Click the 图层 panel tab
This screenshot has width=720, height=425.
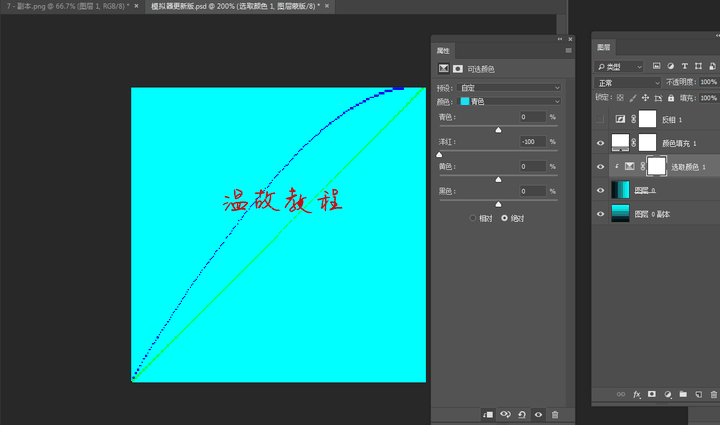coord(603,47)
